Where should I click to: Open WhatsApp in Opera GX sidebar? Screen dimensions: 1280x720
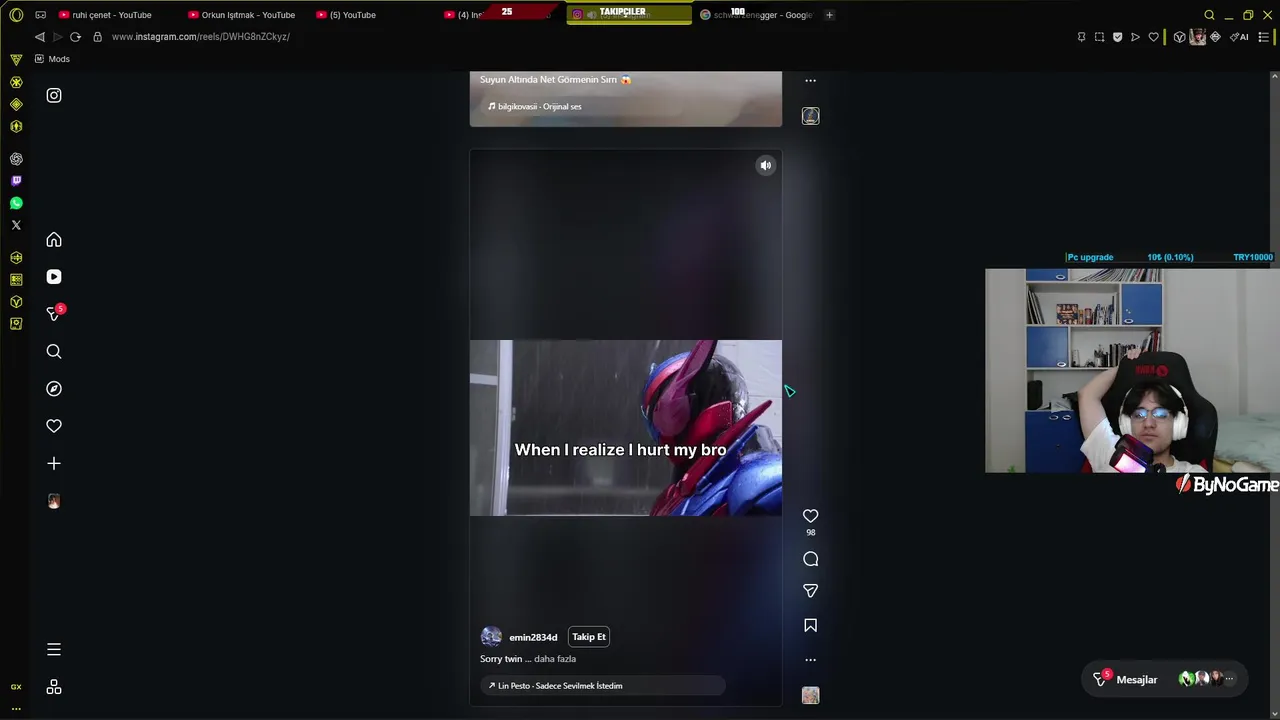[16, 203]
